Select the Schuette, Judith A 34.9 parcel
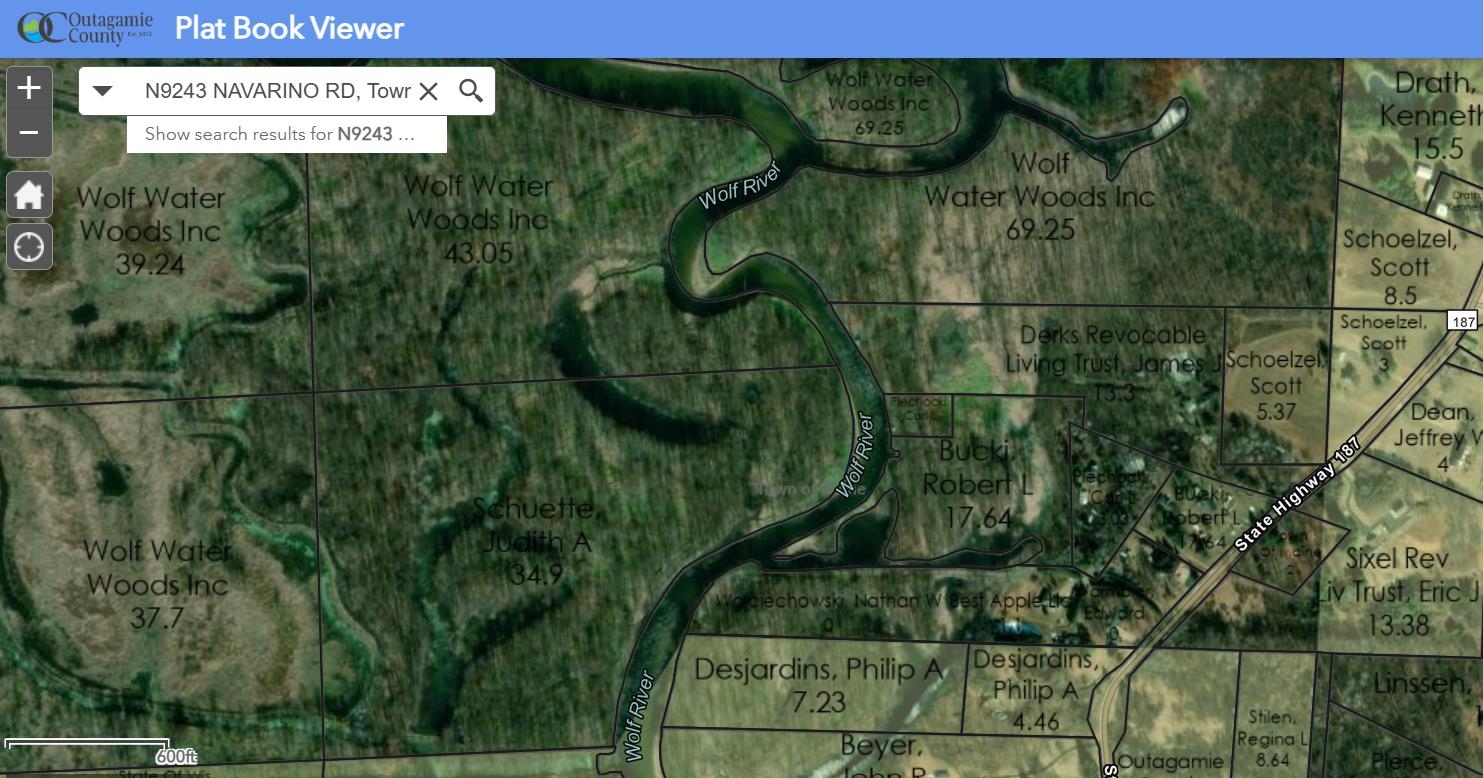Image resolution: width=1483 pixels, height=778 pixels. (537, 541)
